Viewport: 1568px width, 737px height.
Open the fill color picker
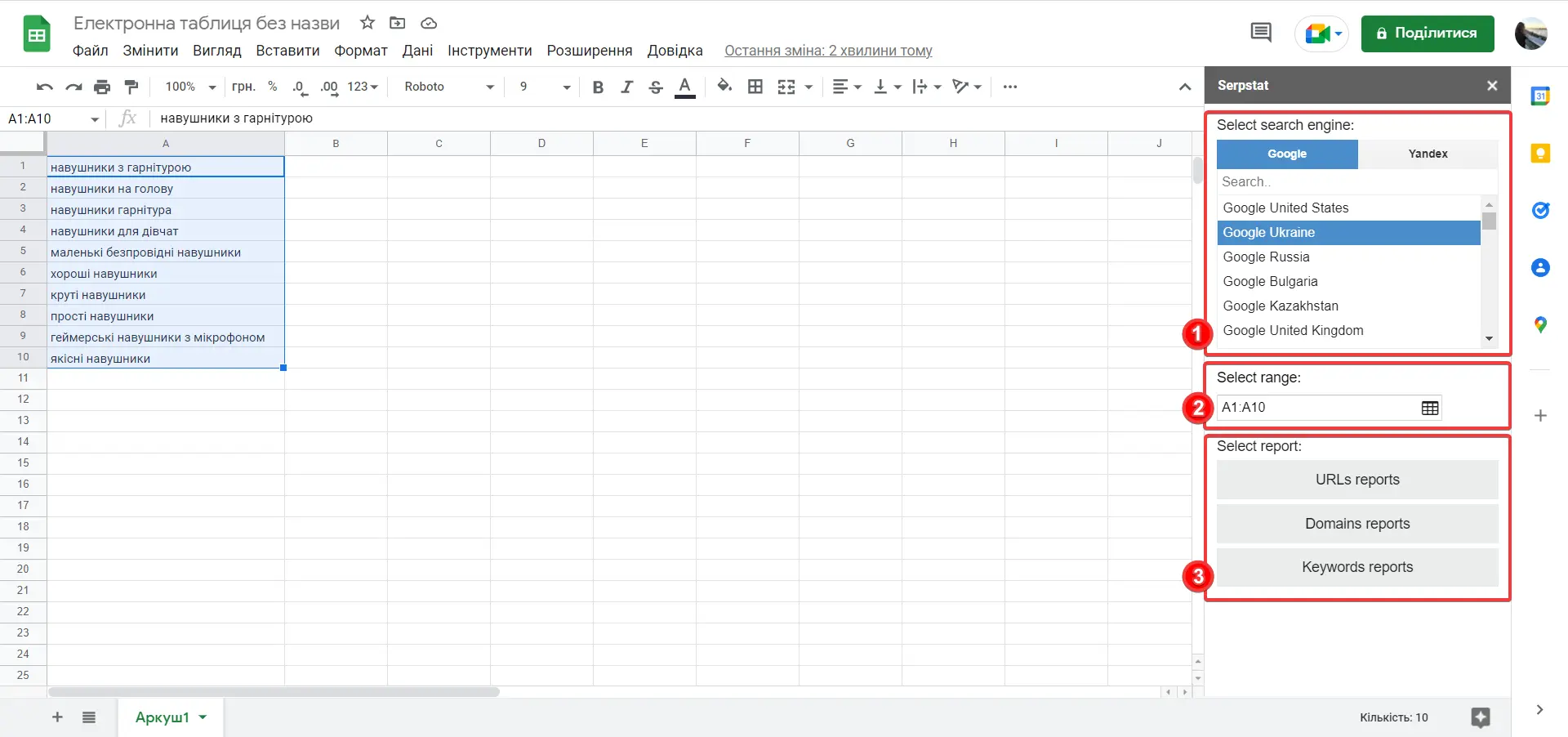(x=724, y=86)
